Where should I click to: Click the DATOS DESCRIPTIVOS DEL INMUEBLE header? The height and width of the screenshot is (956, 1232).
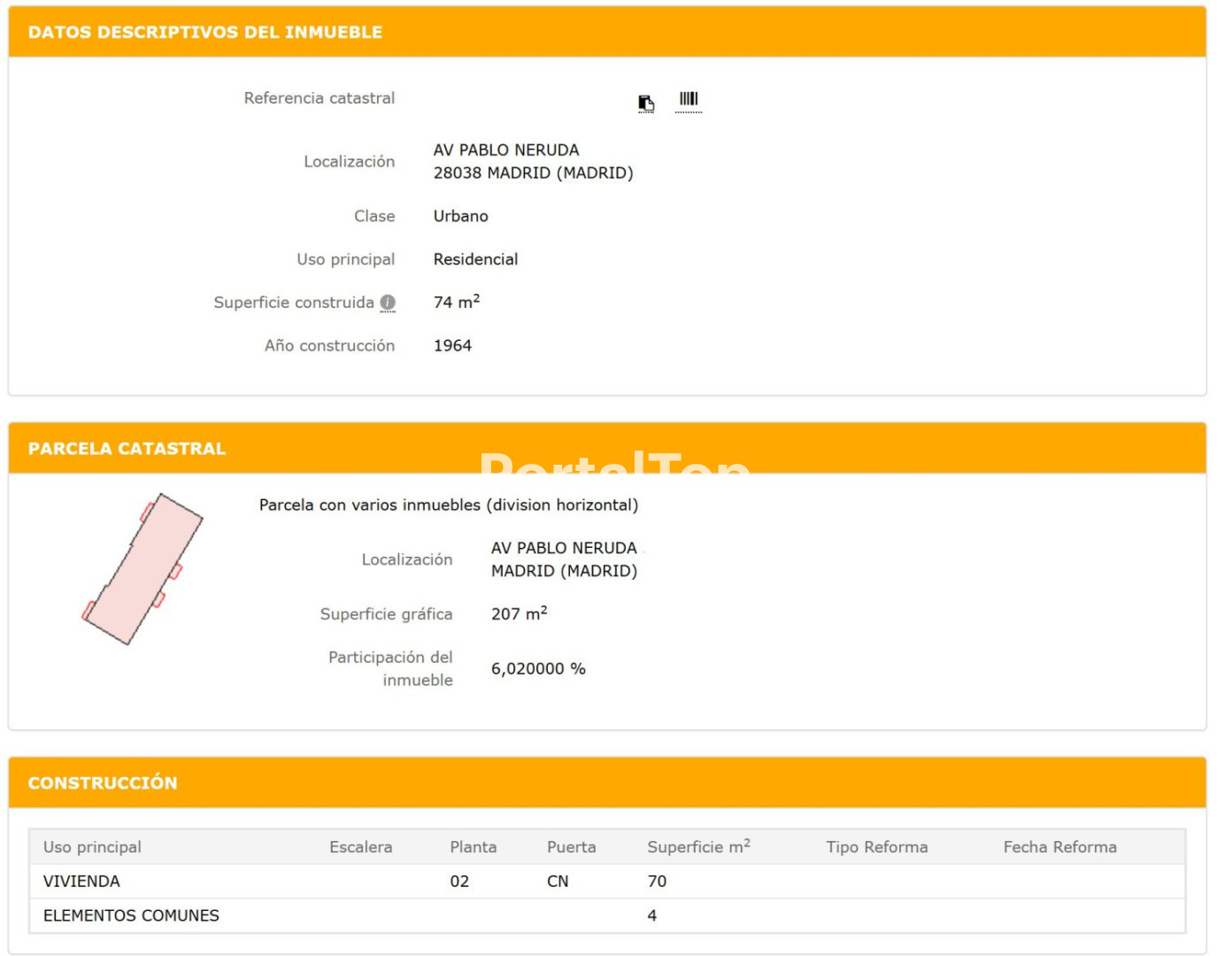point(205,32)
